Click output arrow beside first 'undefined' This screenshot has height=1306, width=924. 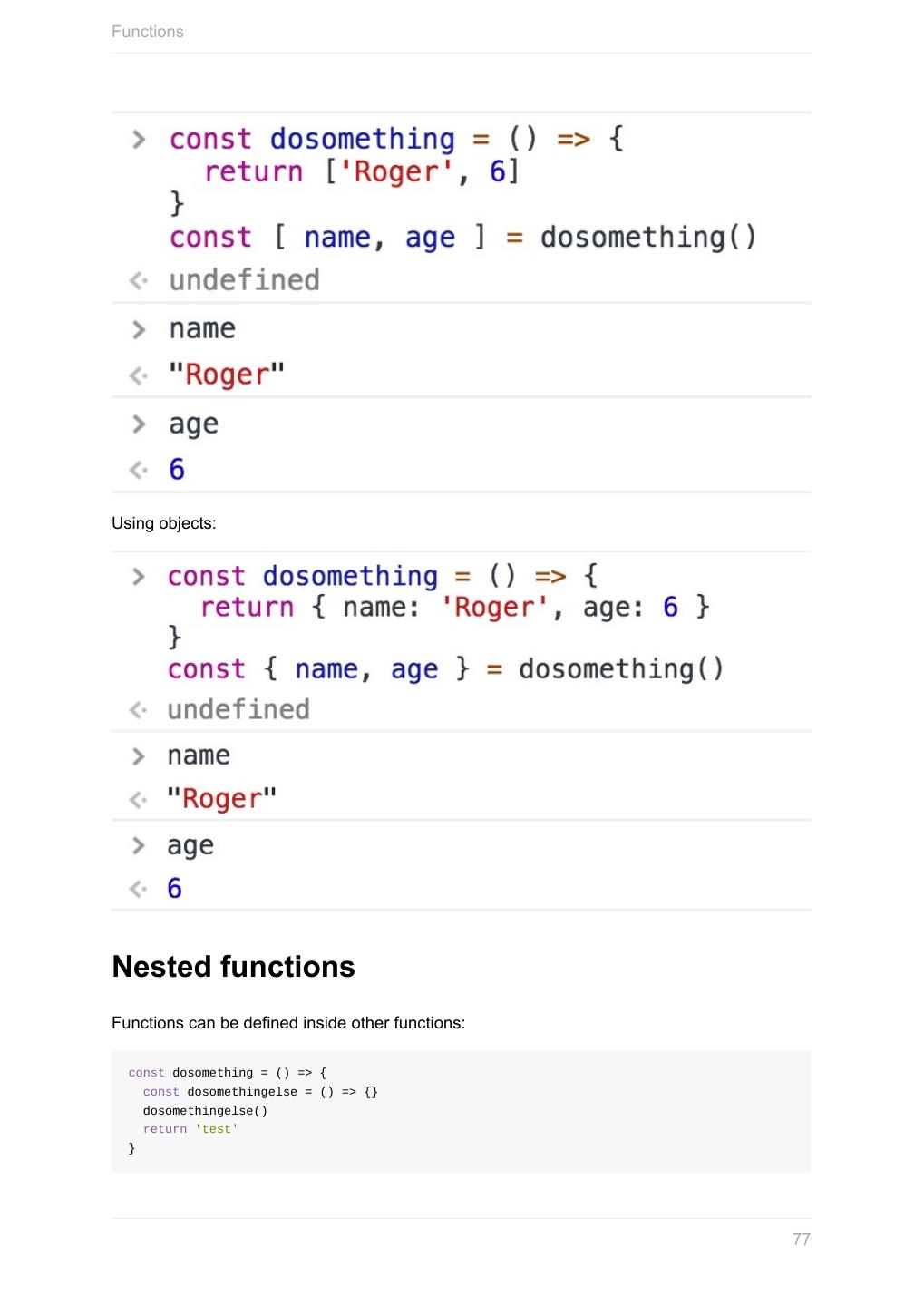tap(139, 281)
